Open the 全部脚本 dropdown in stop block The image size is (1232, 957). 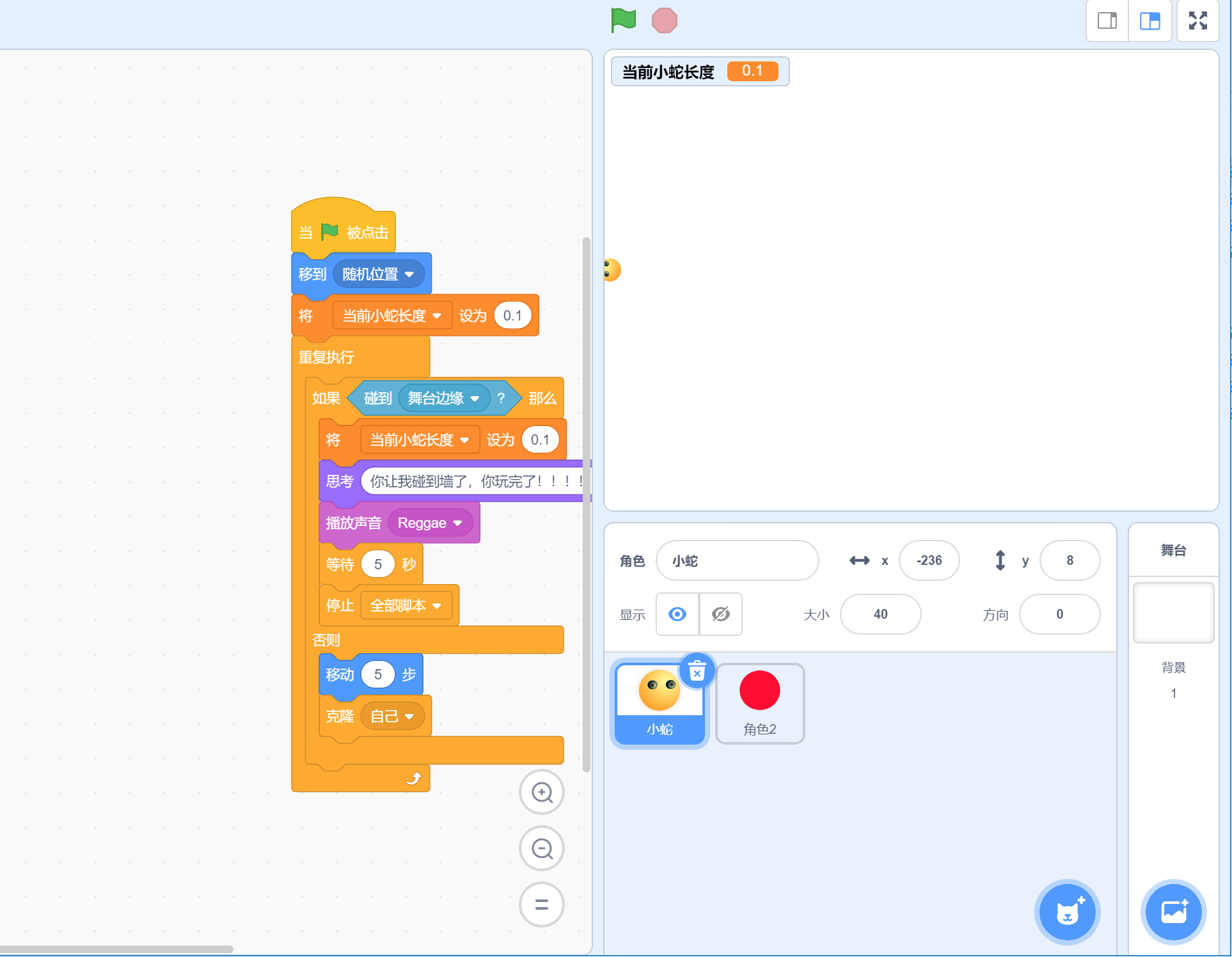[406, 606]
